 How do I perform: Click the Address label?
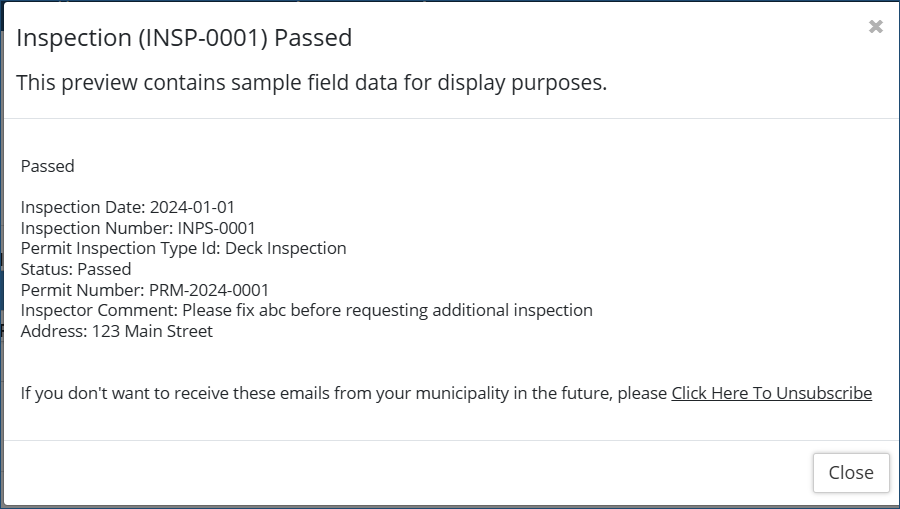click(x=52, y=331)
